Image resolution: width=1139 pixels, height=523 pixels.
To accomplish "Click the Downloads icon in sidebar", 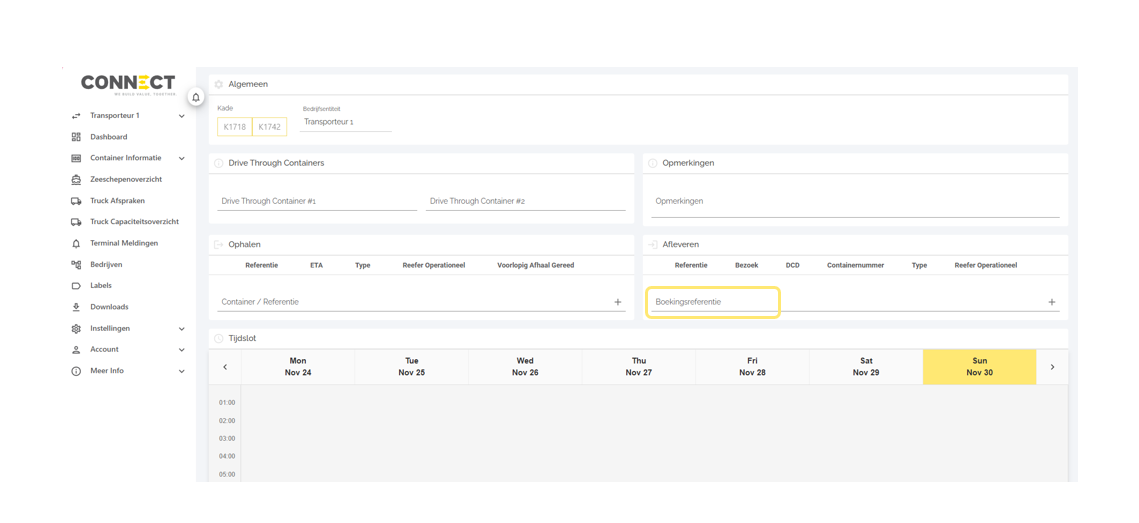I will click(x=76, y=307).
